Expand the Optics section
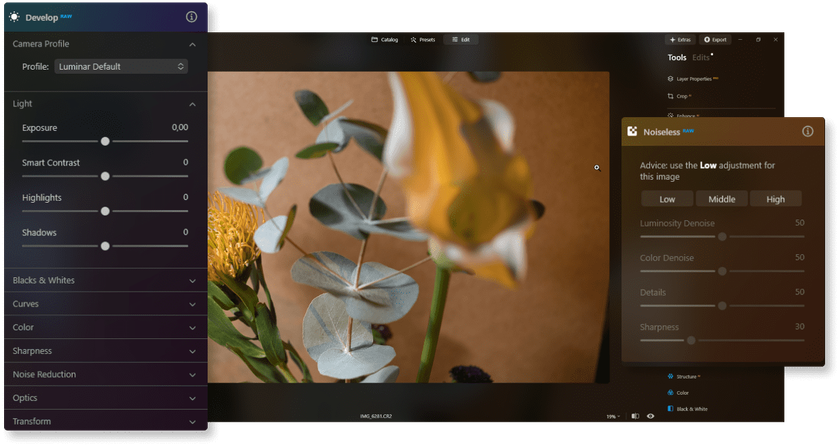This screenshot has height=446, width=840. 106,398
